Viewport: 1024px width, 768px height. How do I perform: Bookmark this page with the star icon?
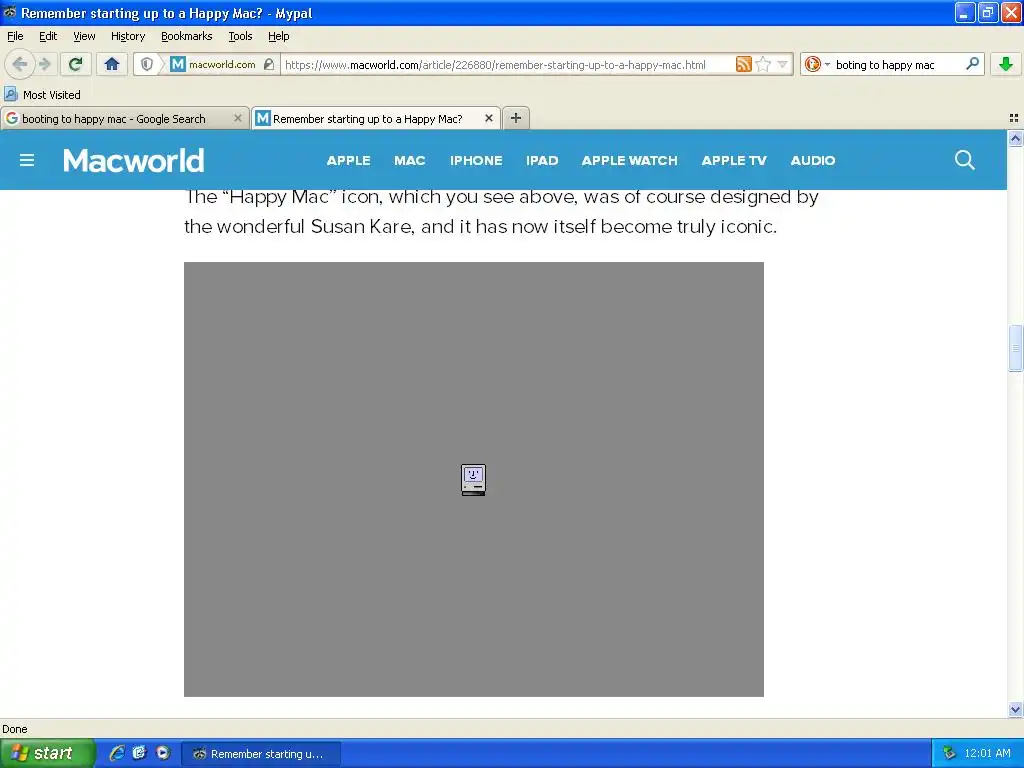click(x=763, y=64)
